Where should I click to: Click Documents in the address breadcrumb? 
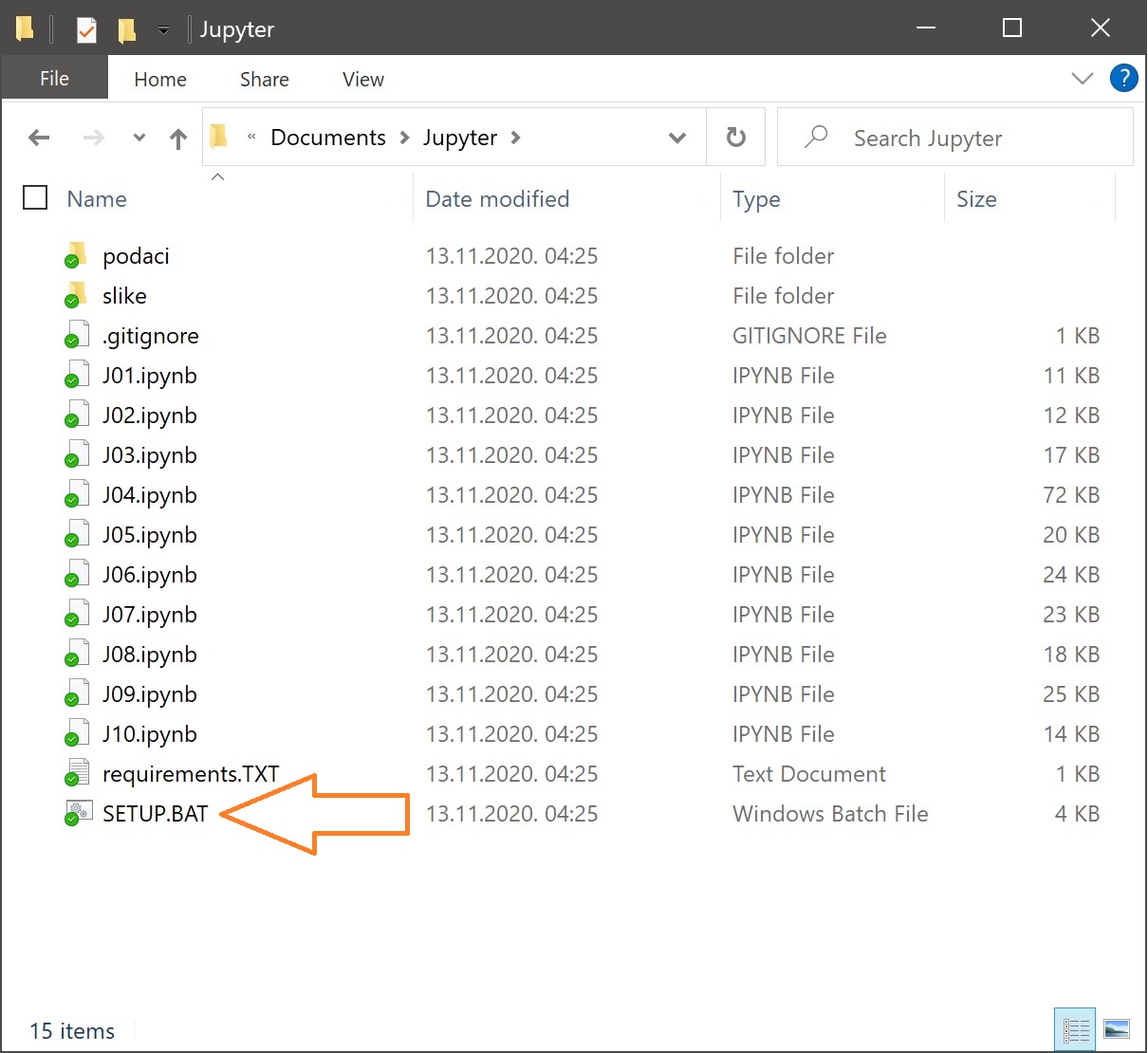(328, 138)
